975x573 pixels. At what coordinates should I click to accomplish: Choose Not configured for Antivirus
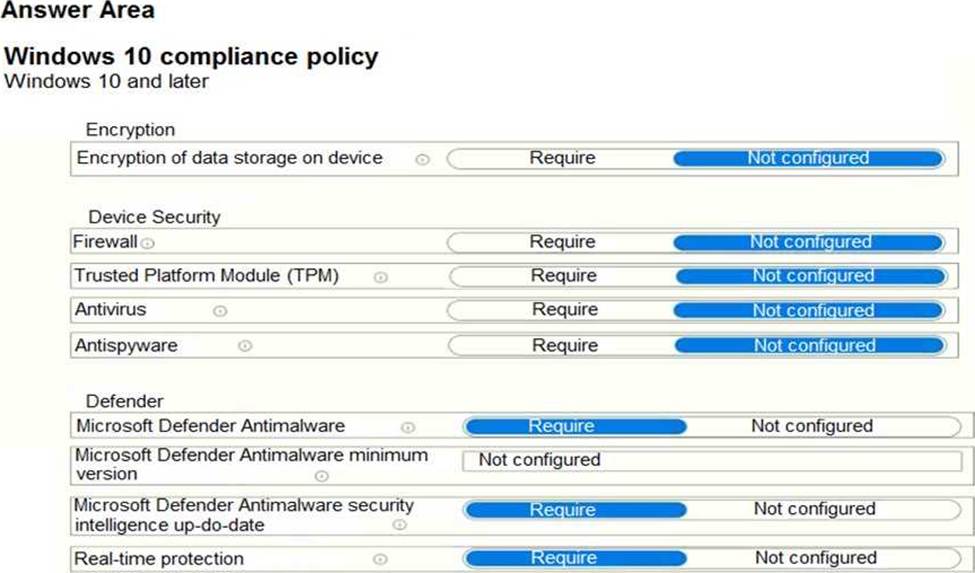[812, 310]
